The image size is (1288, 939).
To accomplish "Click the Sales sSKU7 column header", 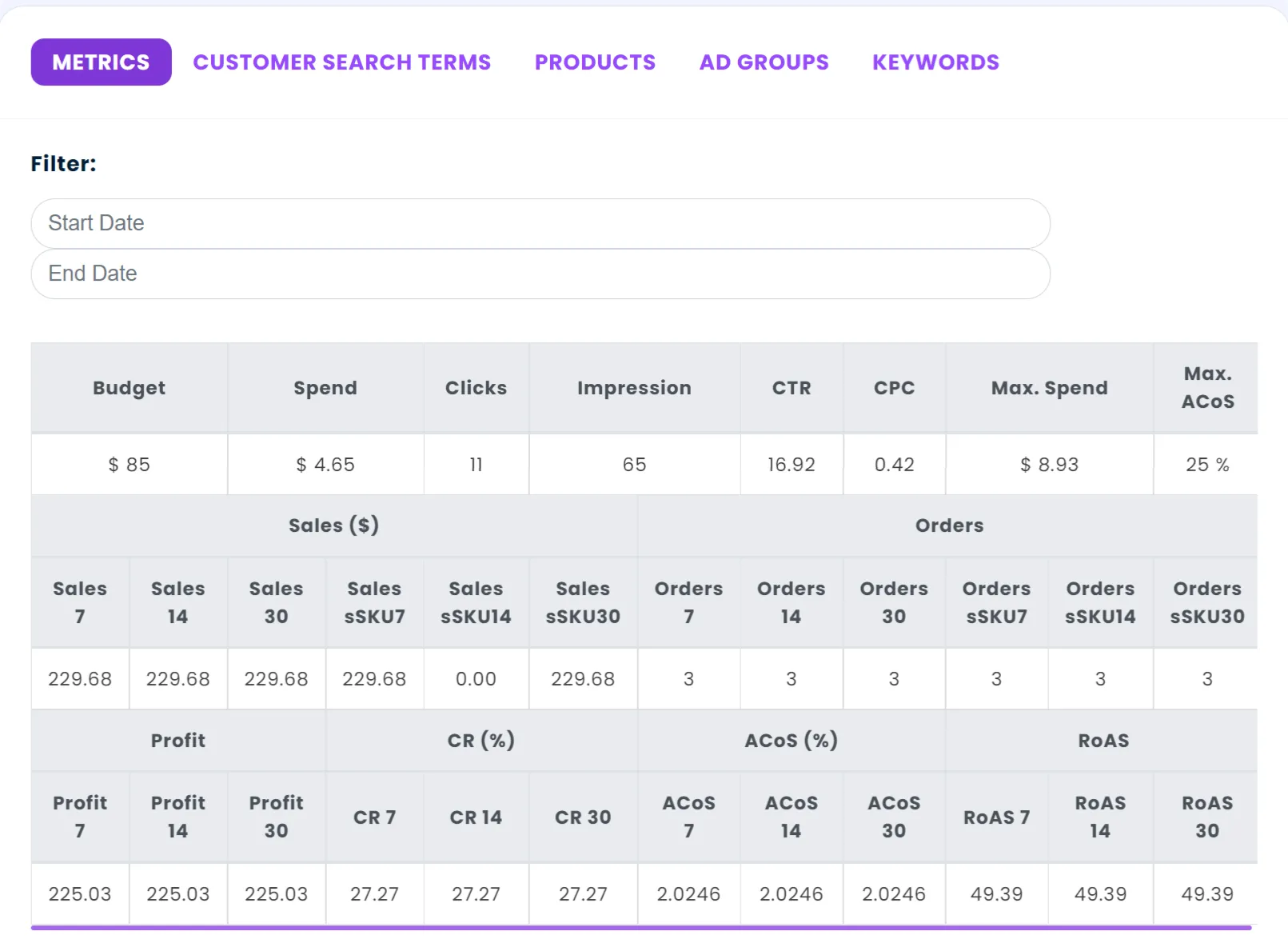I will click(x=374, y=602).
